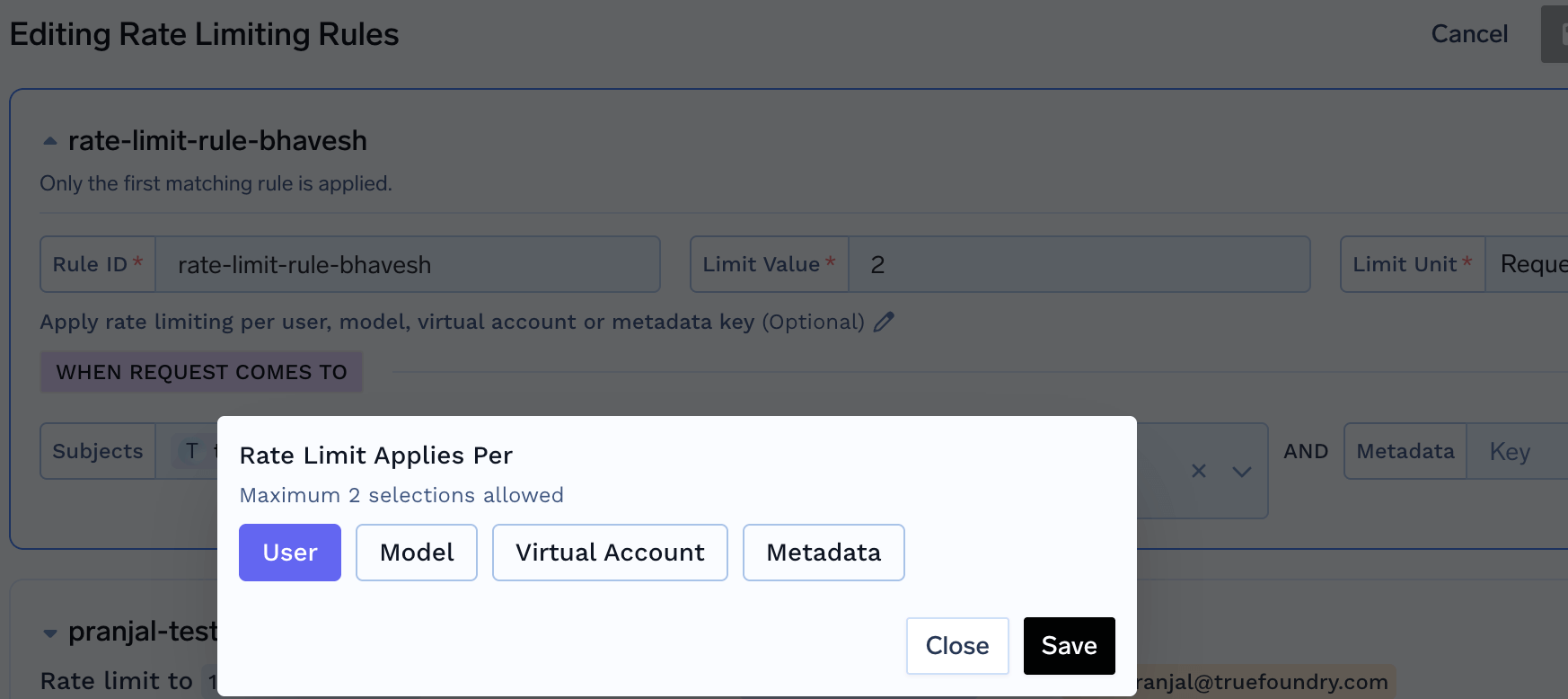Select the Metadata option in the dialog

(823, 552)
